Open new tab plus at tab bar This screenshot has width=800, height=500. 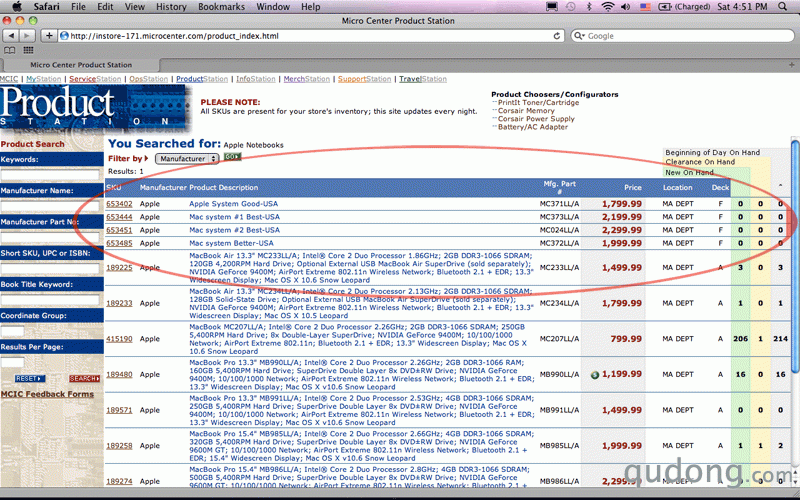tap(791, 65)
